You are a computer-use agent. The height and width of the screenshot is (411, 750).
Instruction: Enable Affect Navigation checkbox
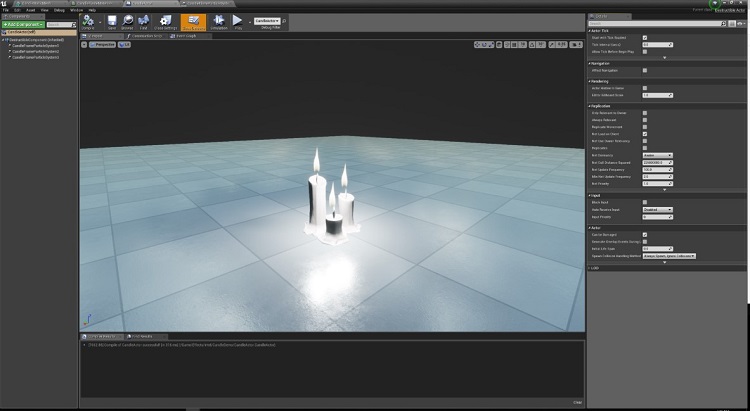pyautogui.click(x=645, y=70)
